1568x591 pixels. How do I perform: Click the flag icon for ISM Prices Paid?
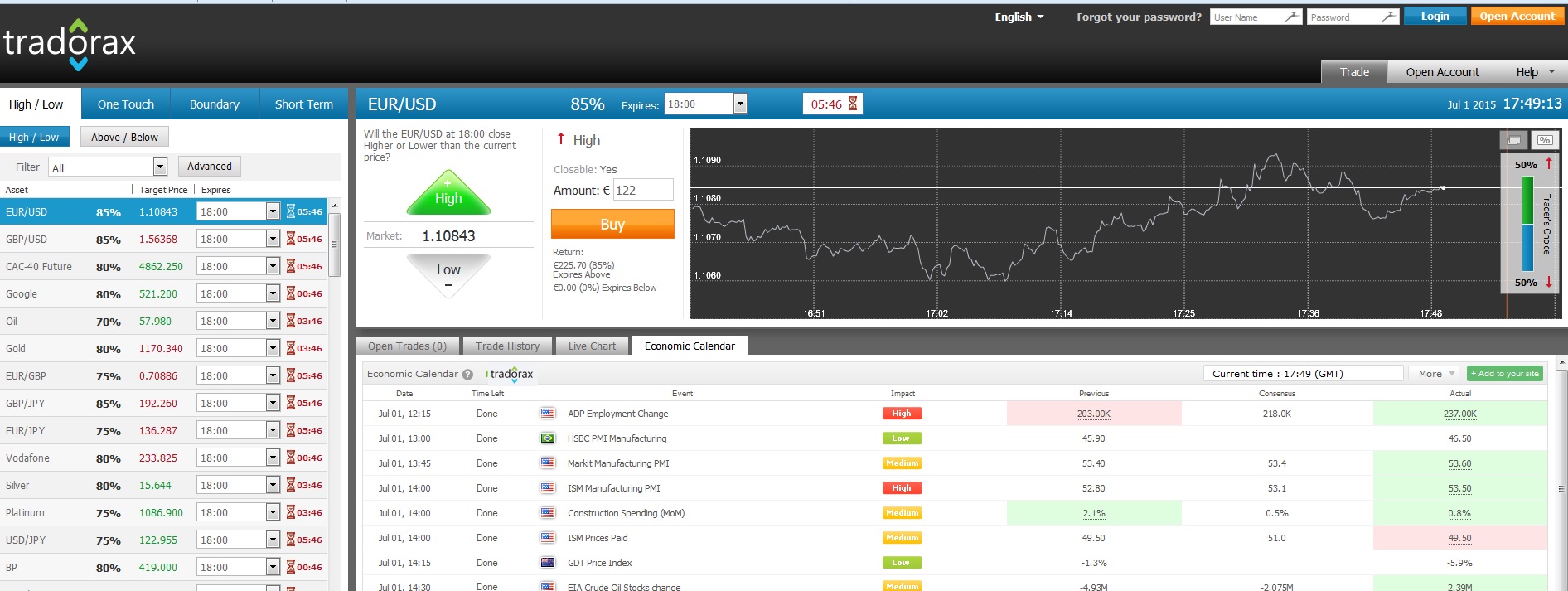pyautogui.click(x=548, y=538)
